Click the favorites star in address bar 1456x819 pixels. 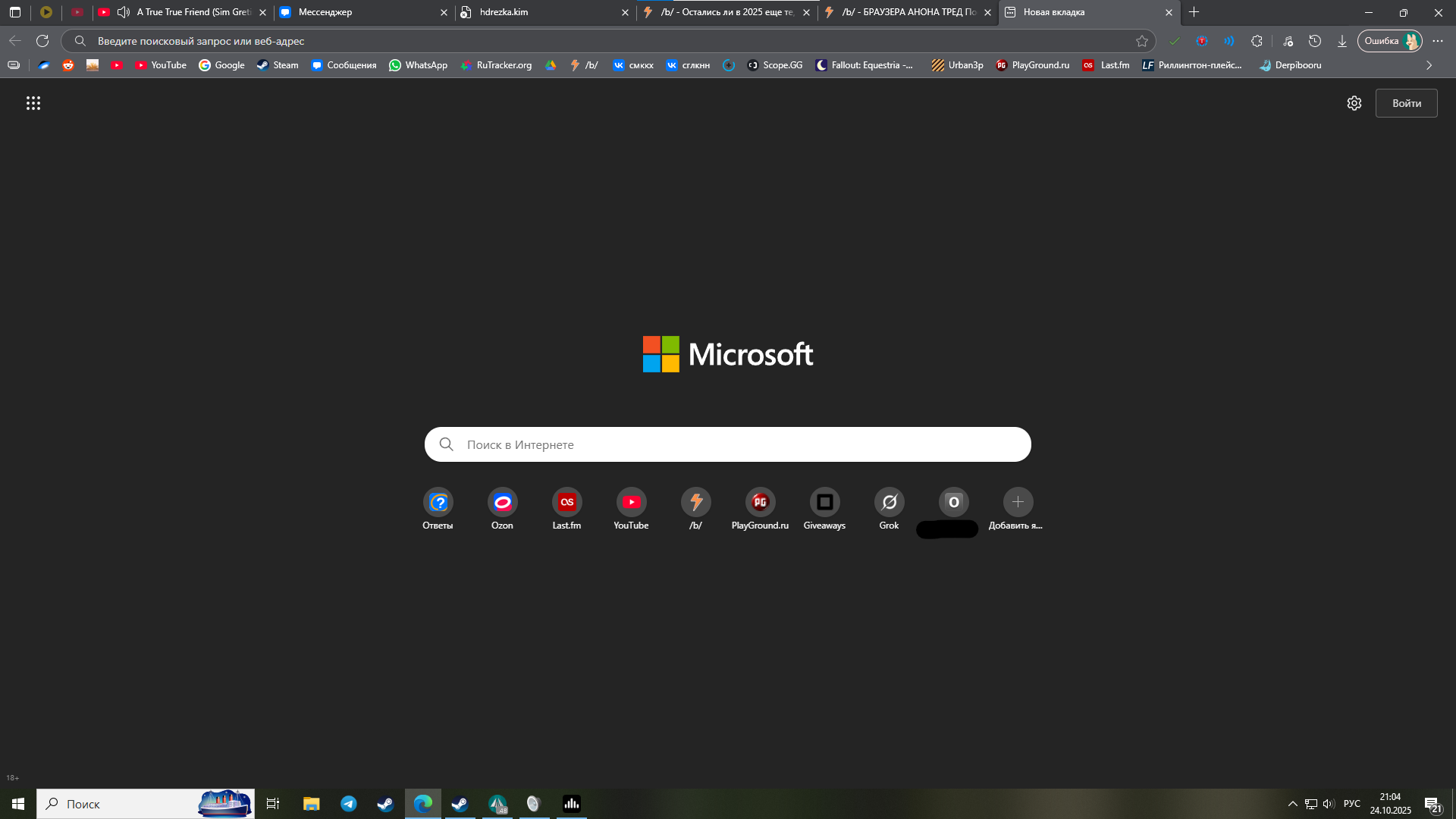(1141, 41)
